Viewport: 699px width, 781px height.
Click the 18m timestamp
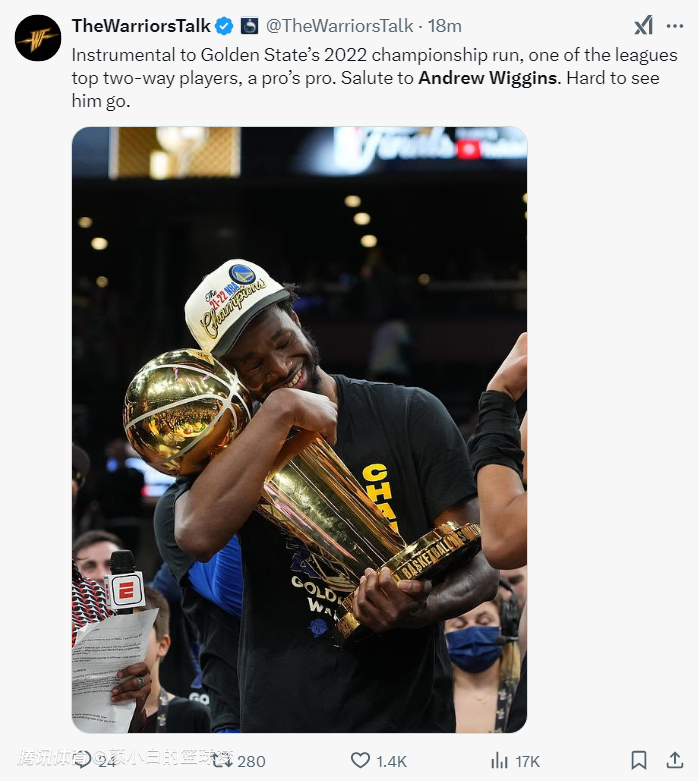point(445,26)
